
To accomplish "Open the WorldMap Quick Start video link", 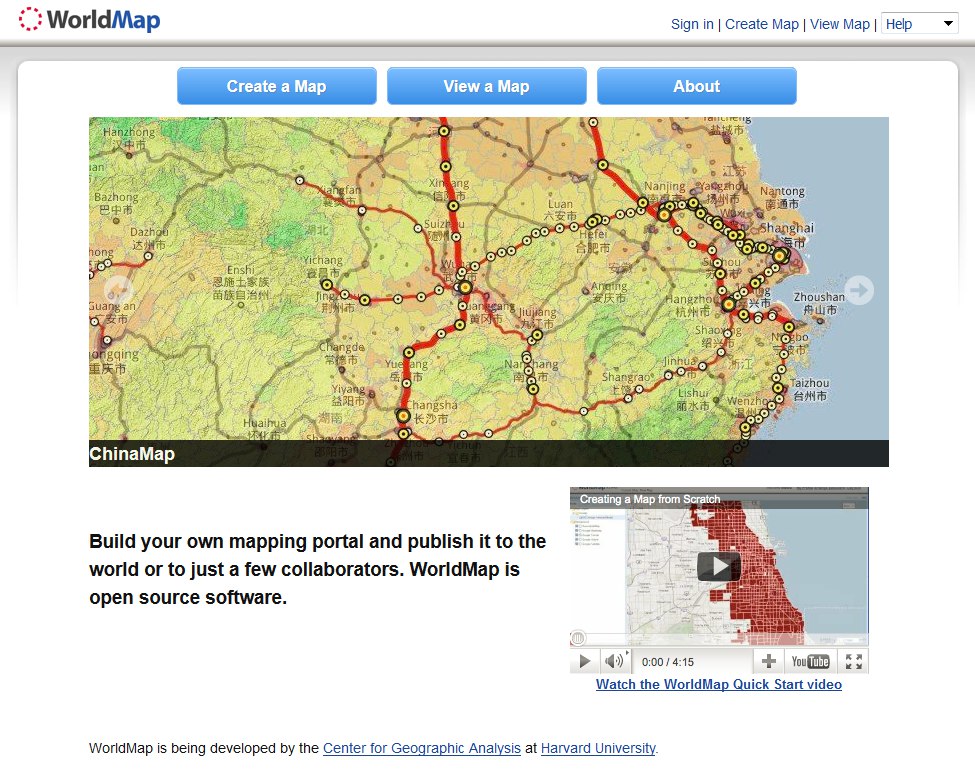I will coord(719,684).
